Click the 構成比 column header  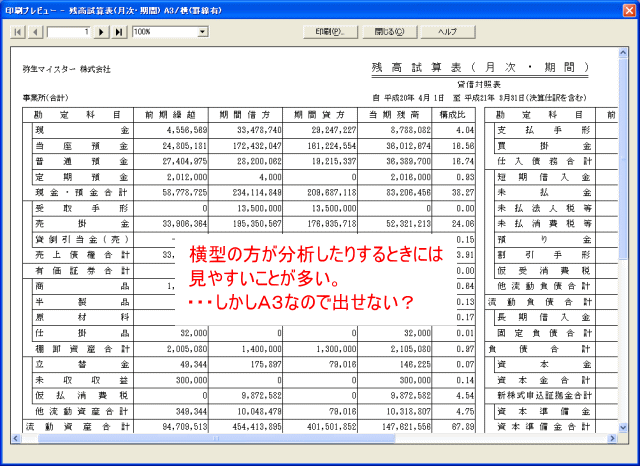pos(453,115)
